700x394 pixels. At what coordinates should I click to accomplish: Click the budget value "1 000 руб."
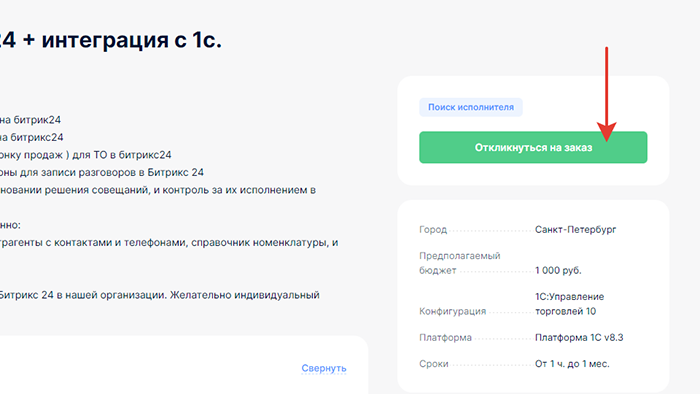pos(558,270)
